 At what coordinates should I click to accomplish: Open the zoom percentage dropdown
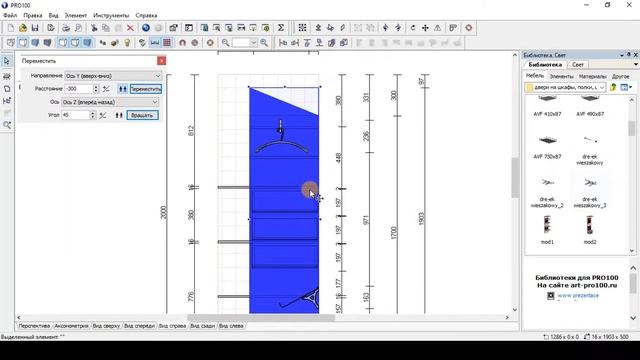click(x=253, y=42)
